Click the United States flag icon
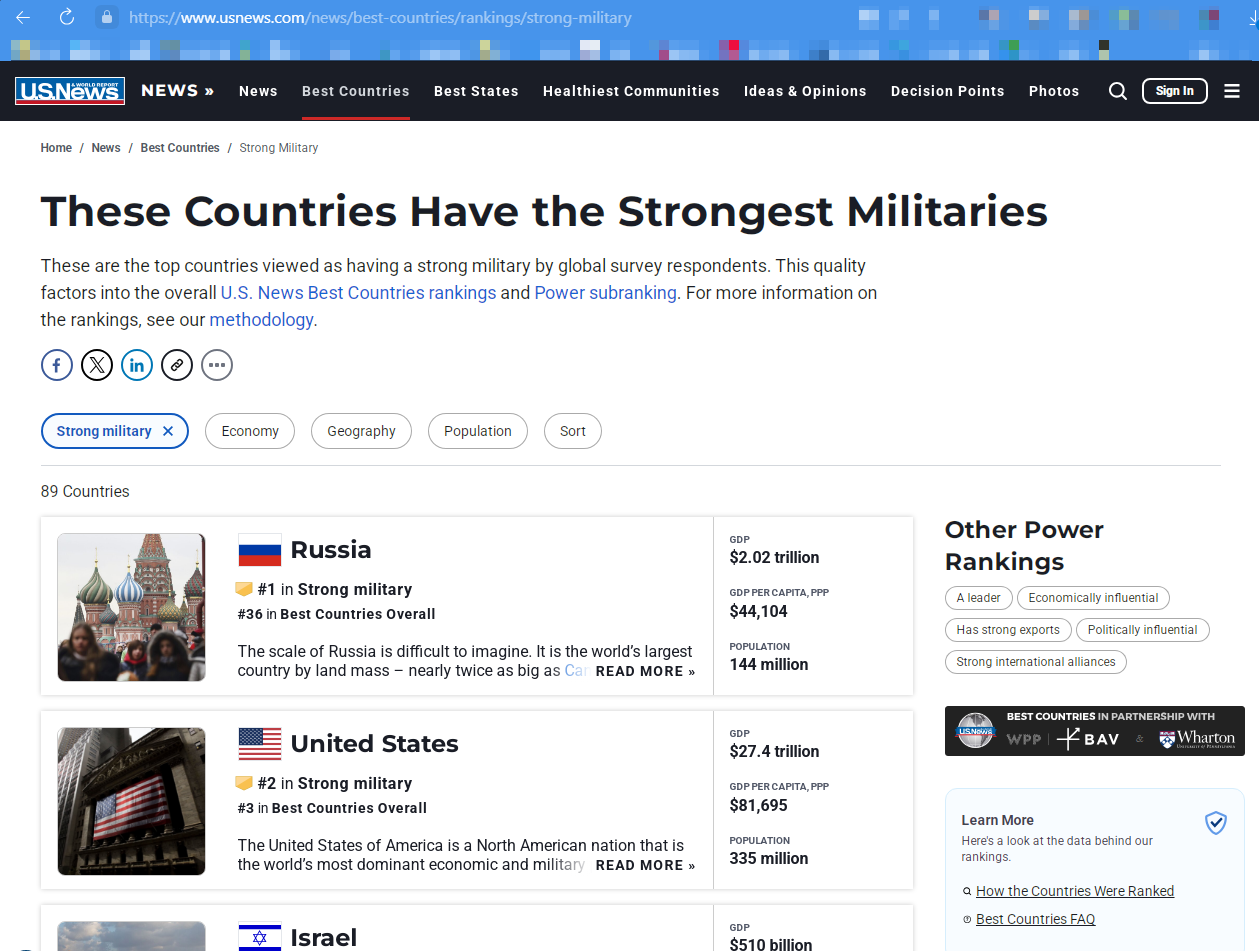 [260, 744]
